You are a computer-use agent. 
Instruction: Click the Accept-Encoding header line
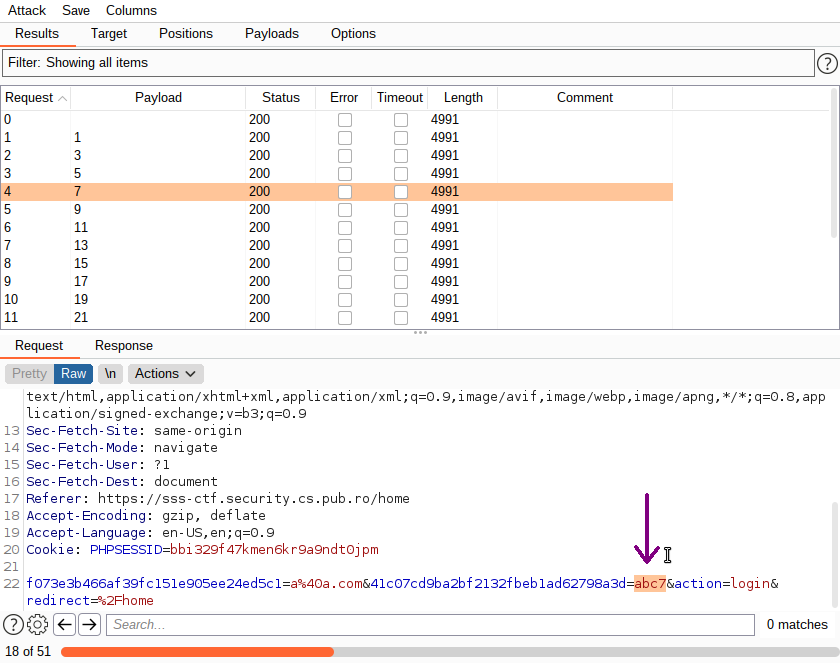pos(146,516)
